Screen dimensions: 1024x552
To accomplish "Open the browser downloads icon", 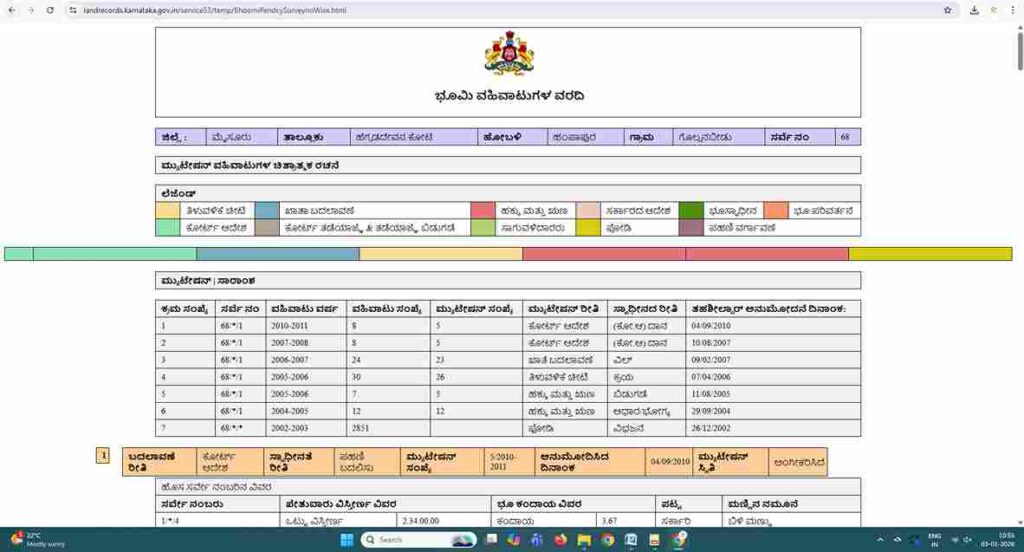I will tap(974, 10).
